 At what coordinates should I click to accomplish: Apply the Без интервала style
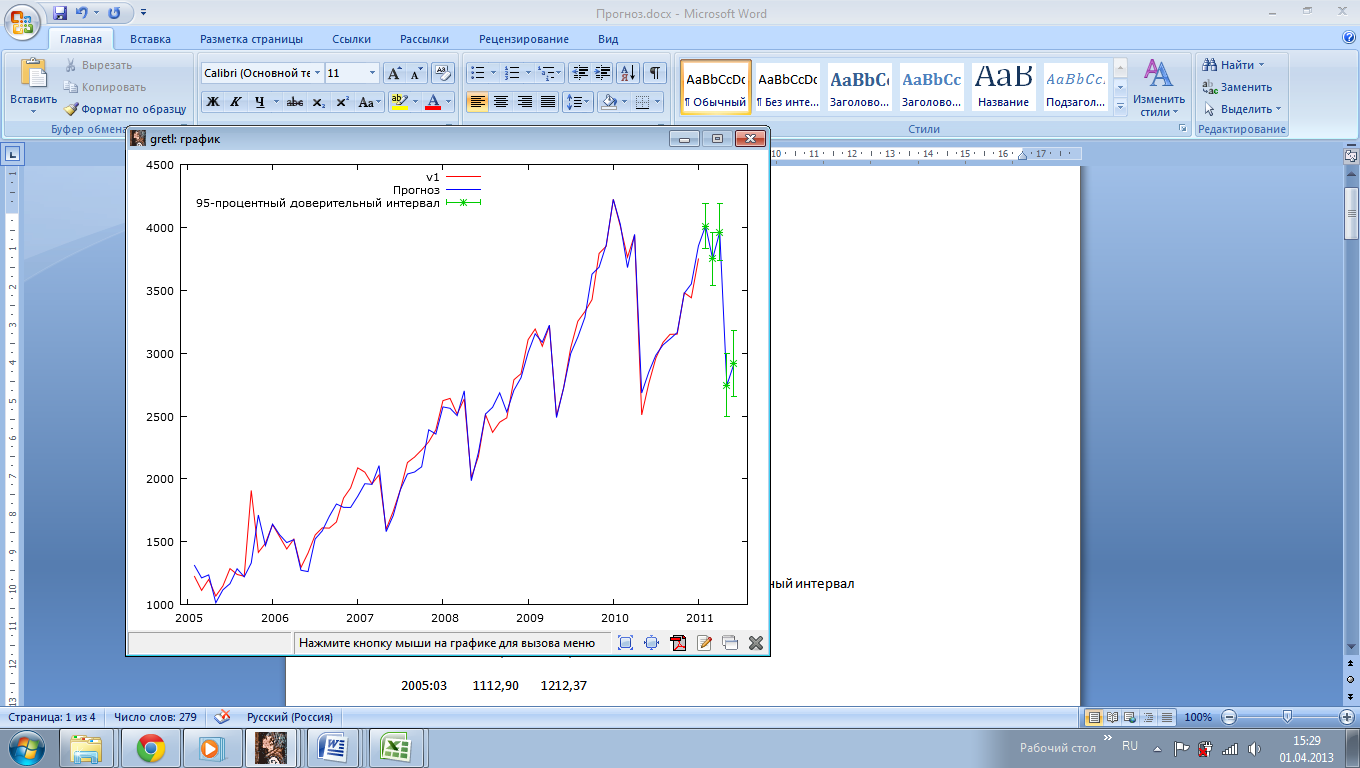point(787,88)
